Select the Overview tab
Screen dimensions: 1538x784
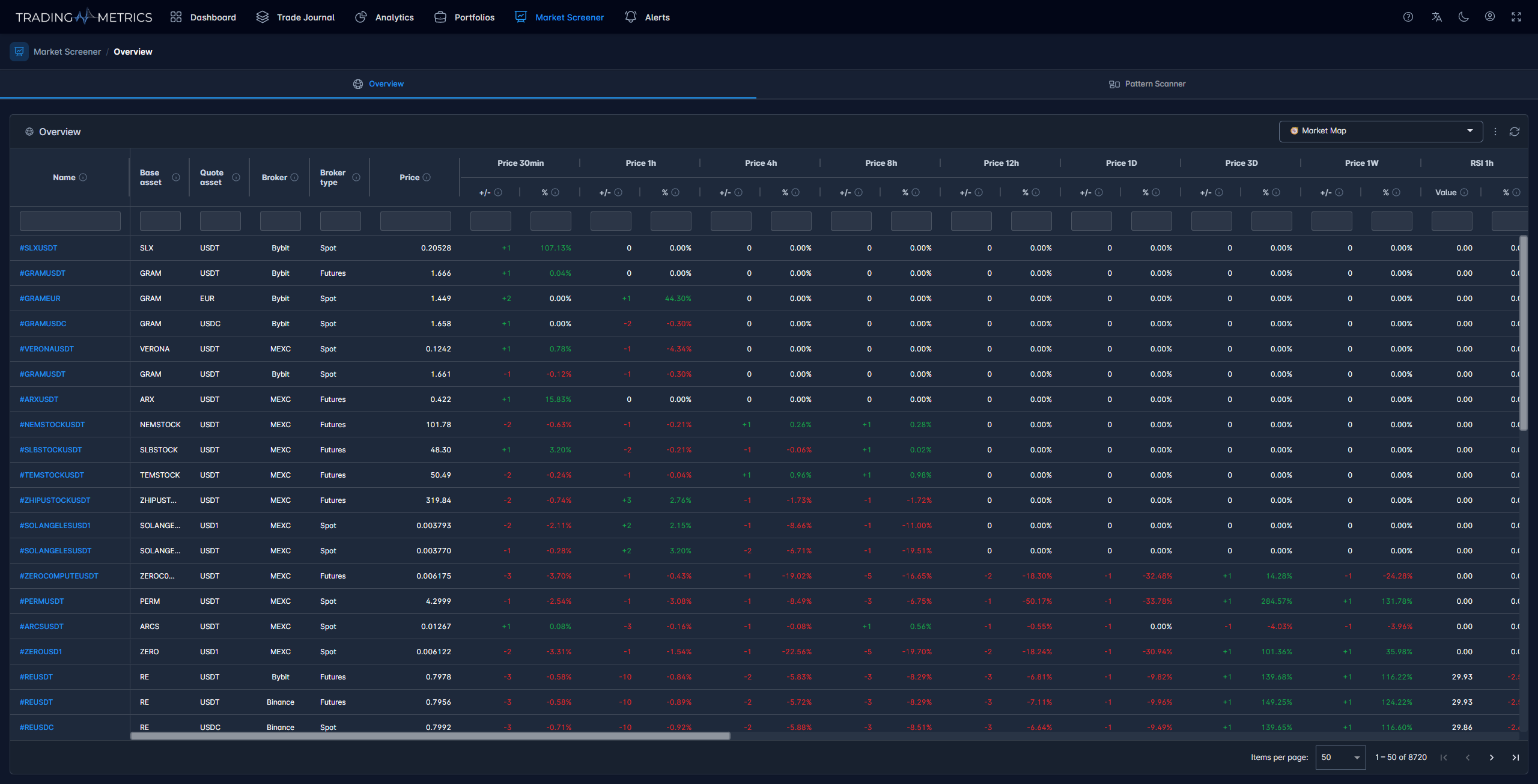(378, 84)
